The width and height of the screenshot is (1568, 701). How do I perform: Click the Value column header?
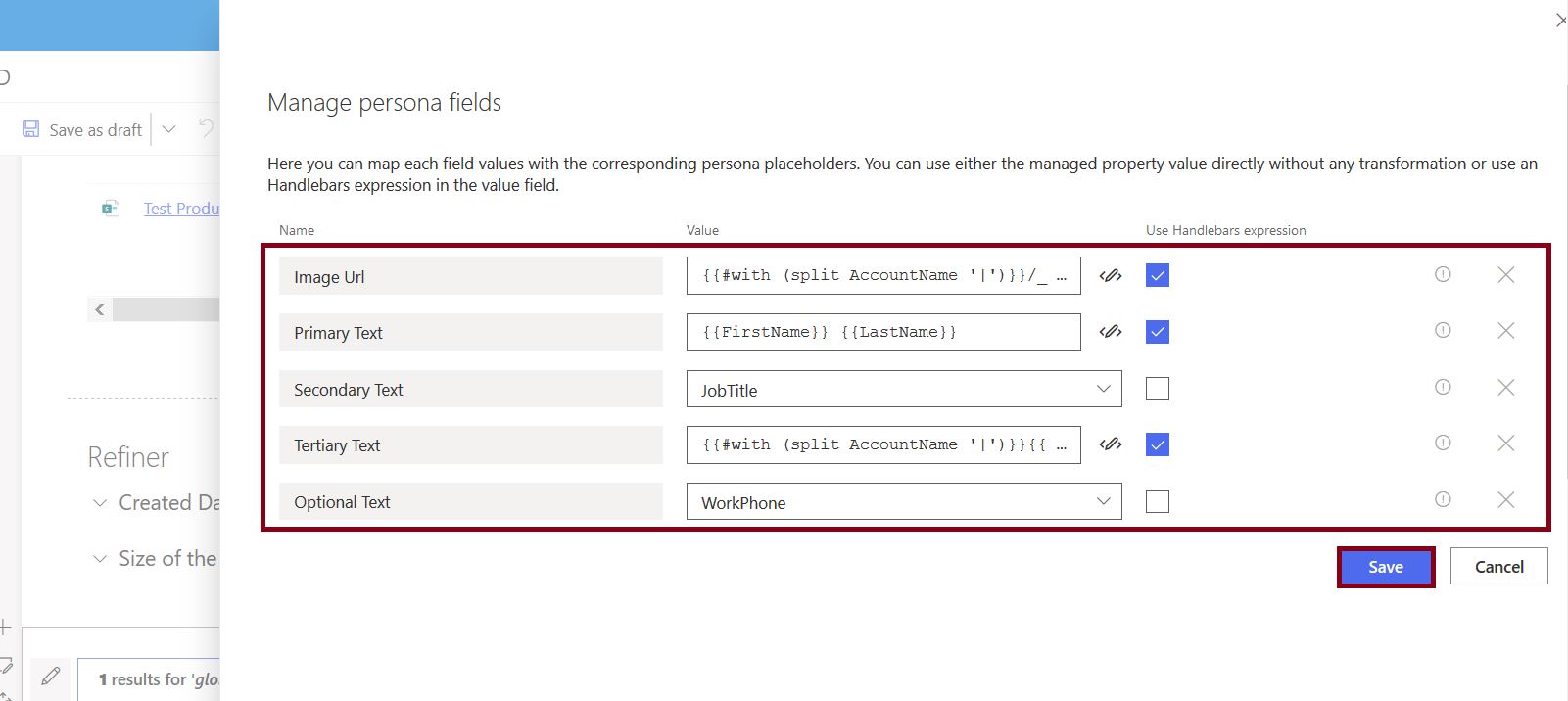pyautogui.click(x=702, y=230)
